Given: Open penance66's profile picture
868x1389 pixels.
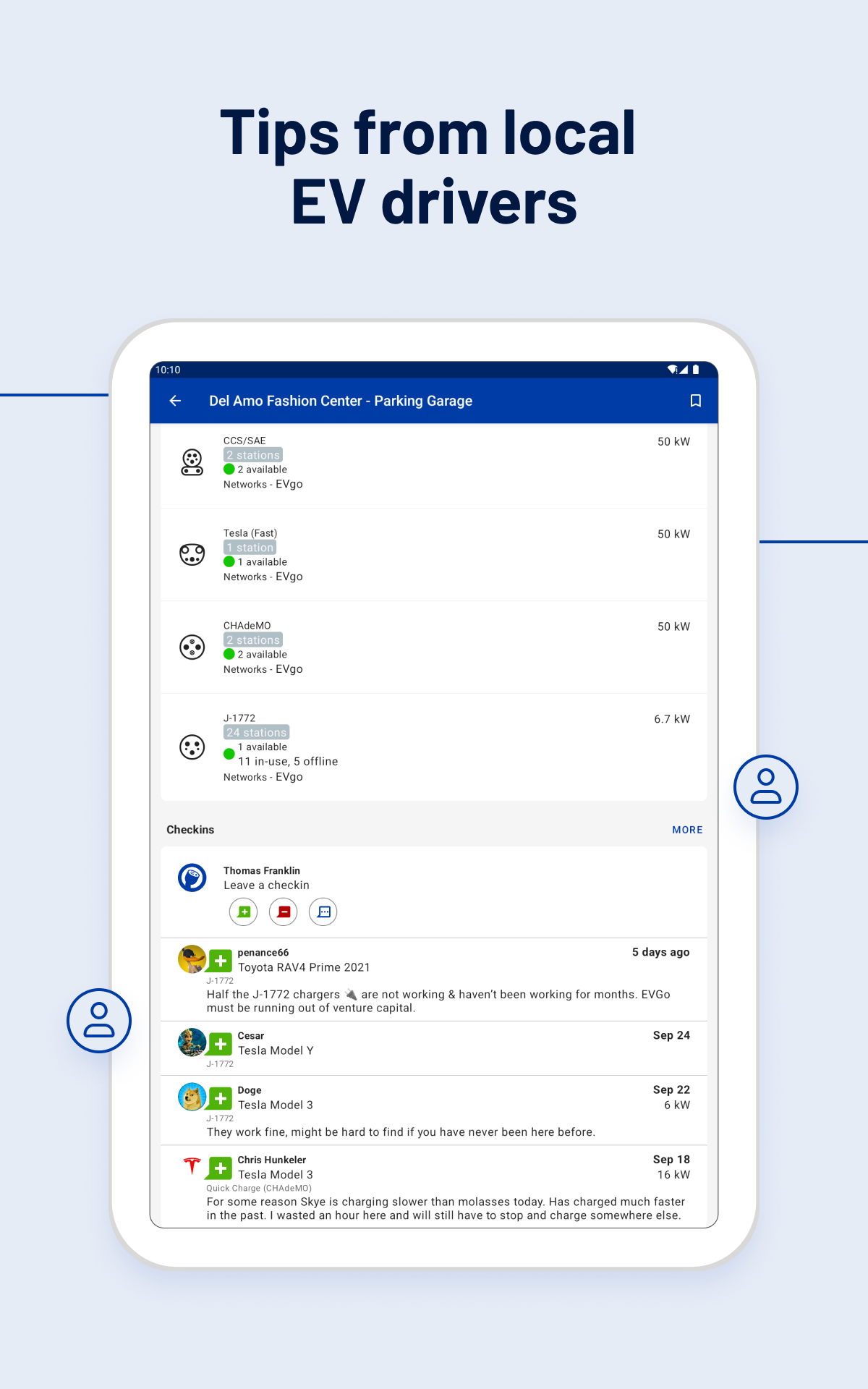Looking at the screenshot, I should 192,959.
